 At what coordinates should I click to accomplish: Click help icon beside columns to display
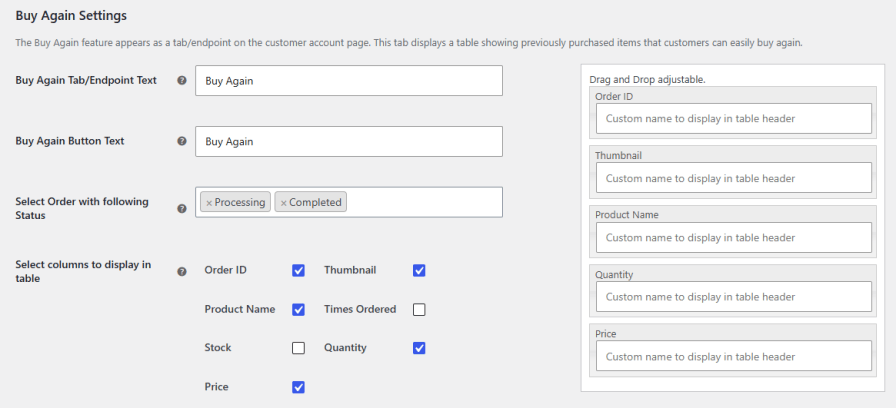click(x=182, y=271)
